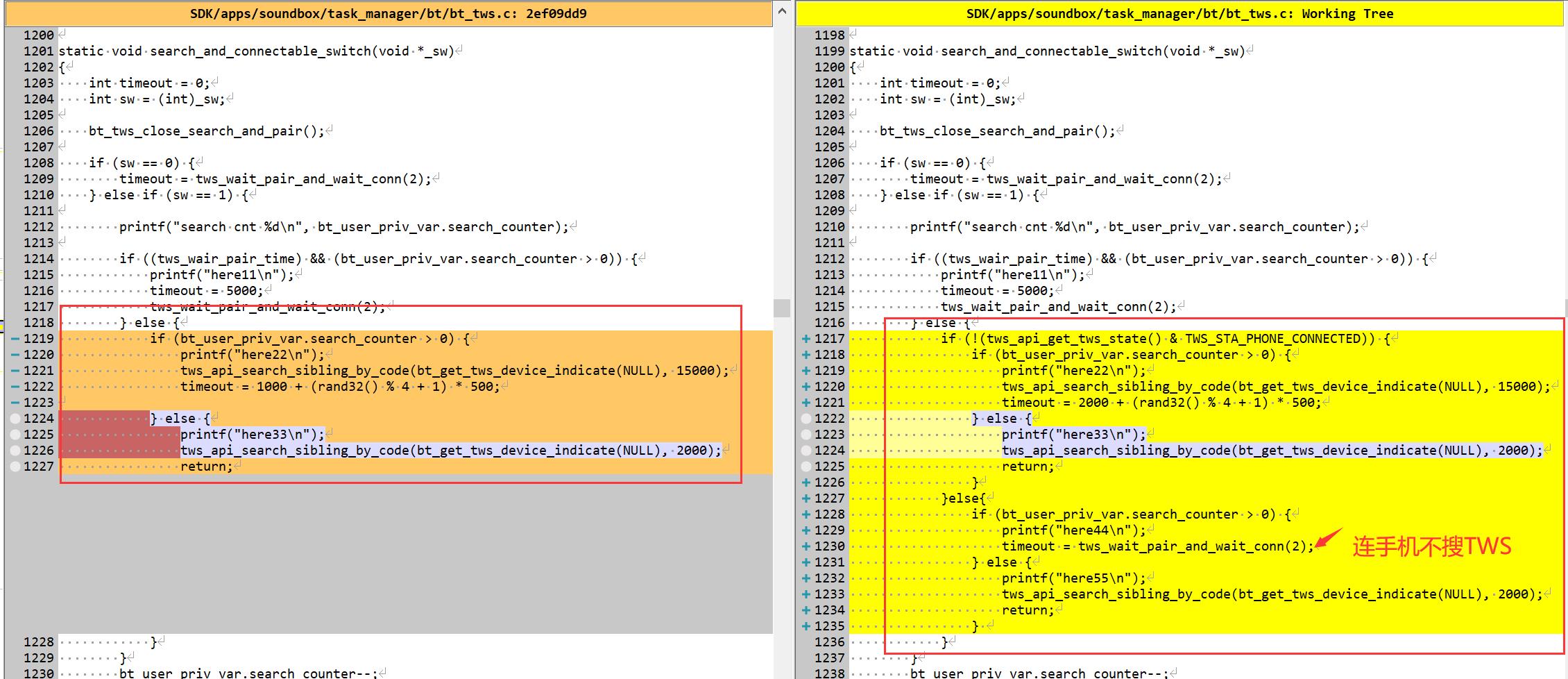Click the plus marker beside right line 1230
Viewport: 1568px width, 679px height.
click(806, 546)
